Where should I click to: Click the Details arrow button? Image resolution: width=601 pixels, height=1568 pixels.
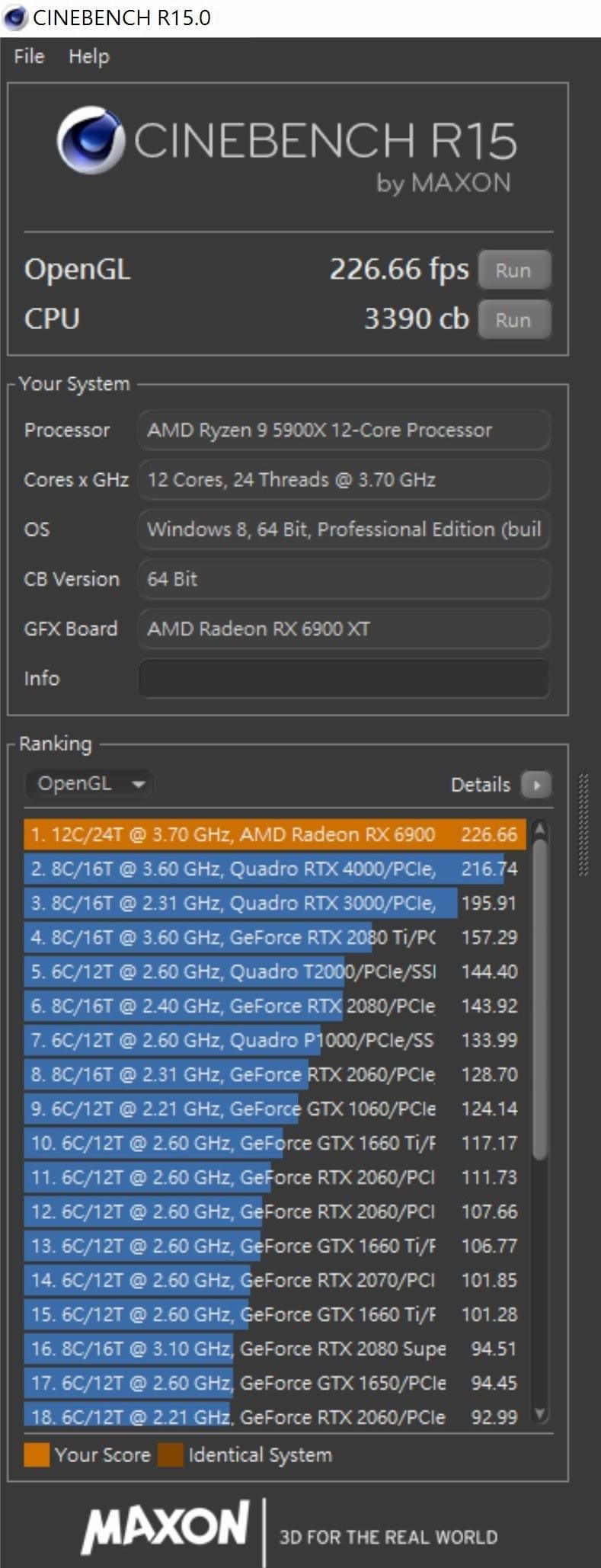[x=535, y=784]
